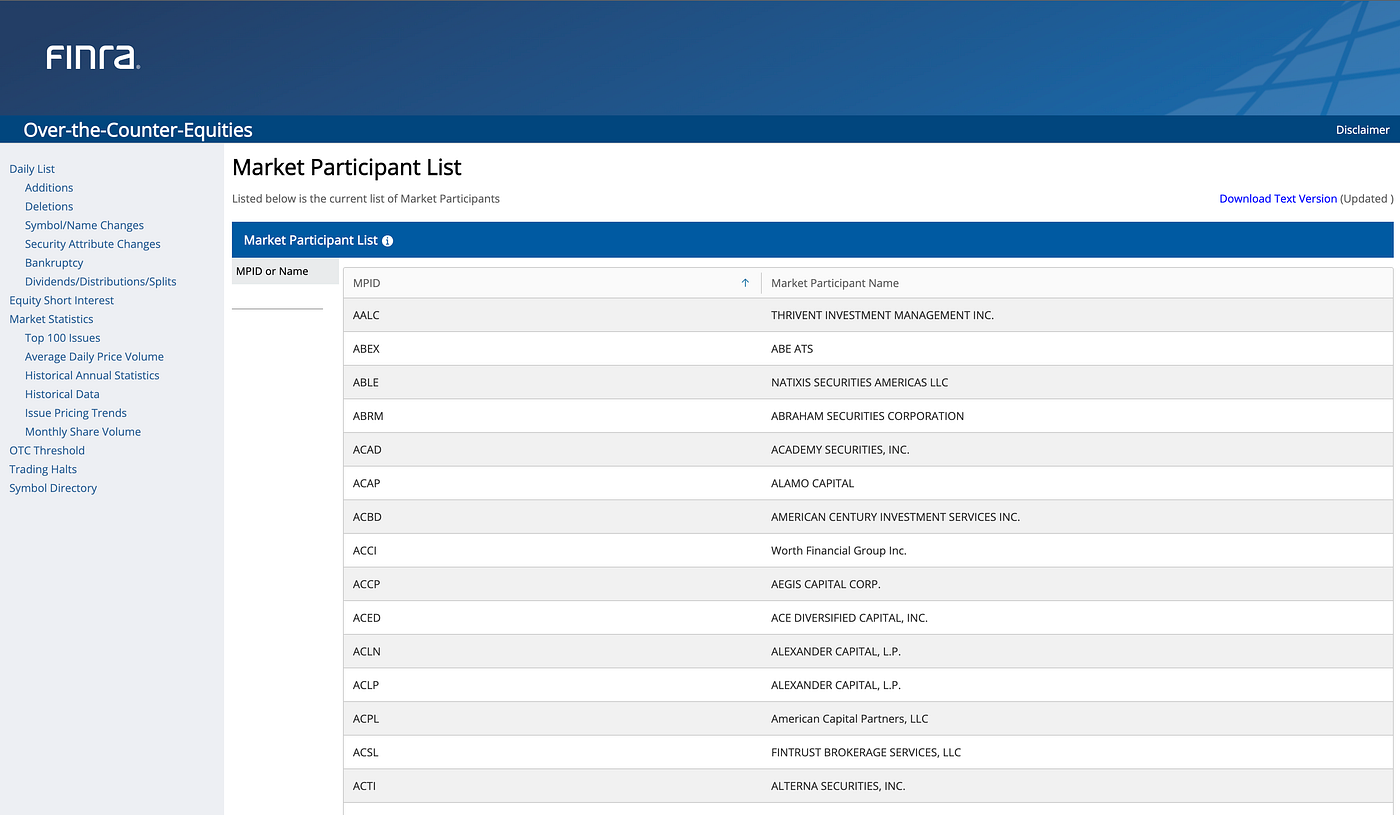Click ALEXANDER CAPITAL, L.P. in ACLN row
Screen dimensions: 1400x815
(836, 652)
